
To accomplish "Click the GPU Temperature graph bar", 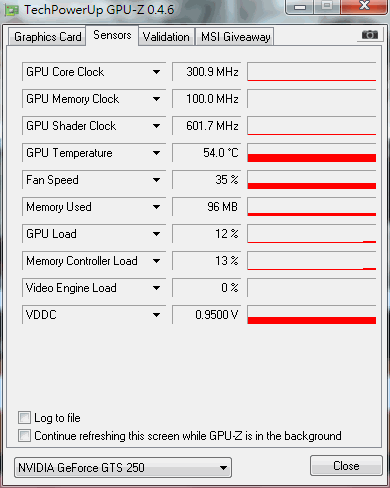I will pos(312,153).
